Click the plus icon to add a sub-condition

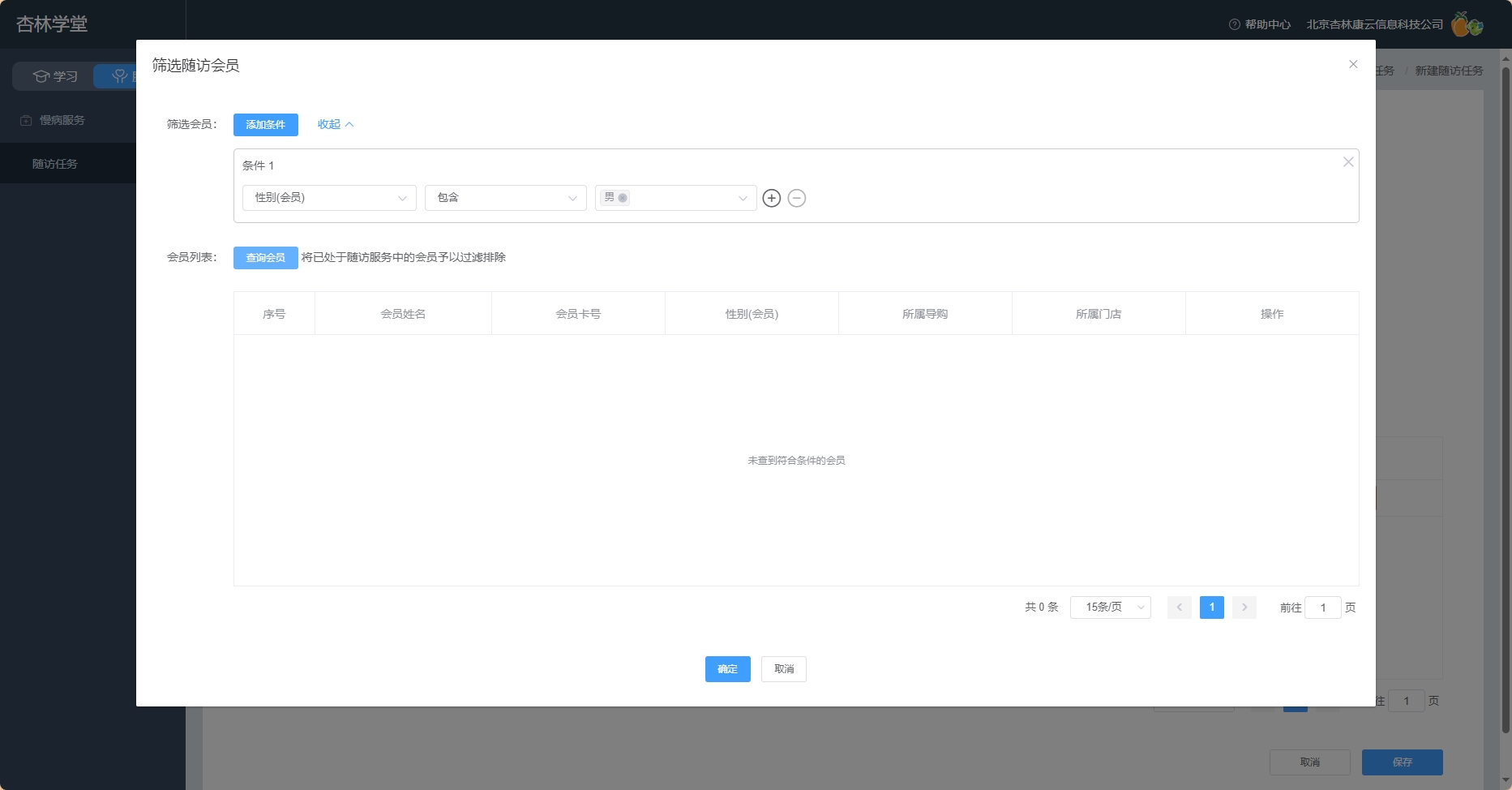(772, 198)
